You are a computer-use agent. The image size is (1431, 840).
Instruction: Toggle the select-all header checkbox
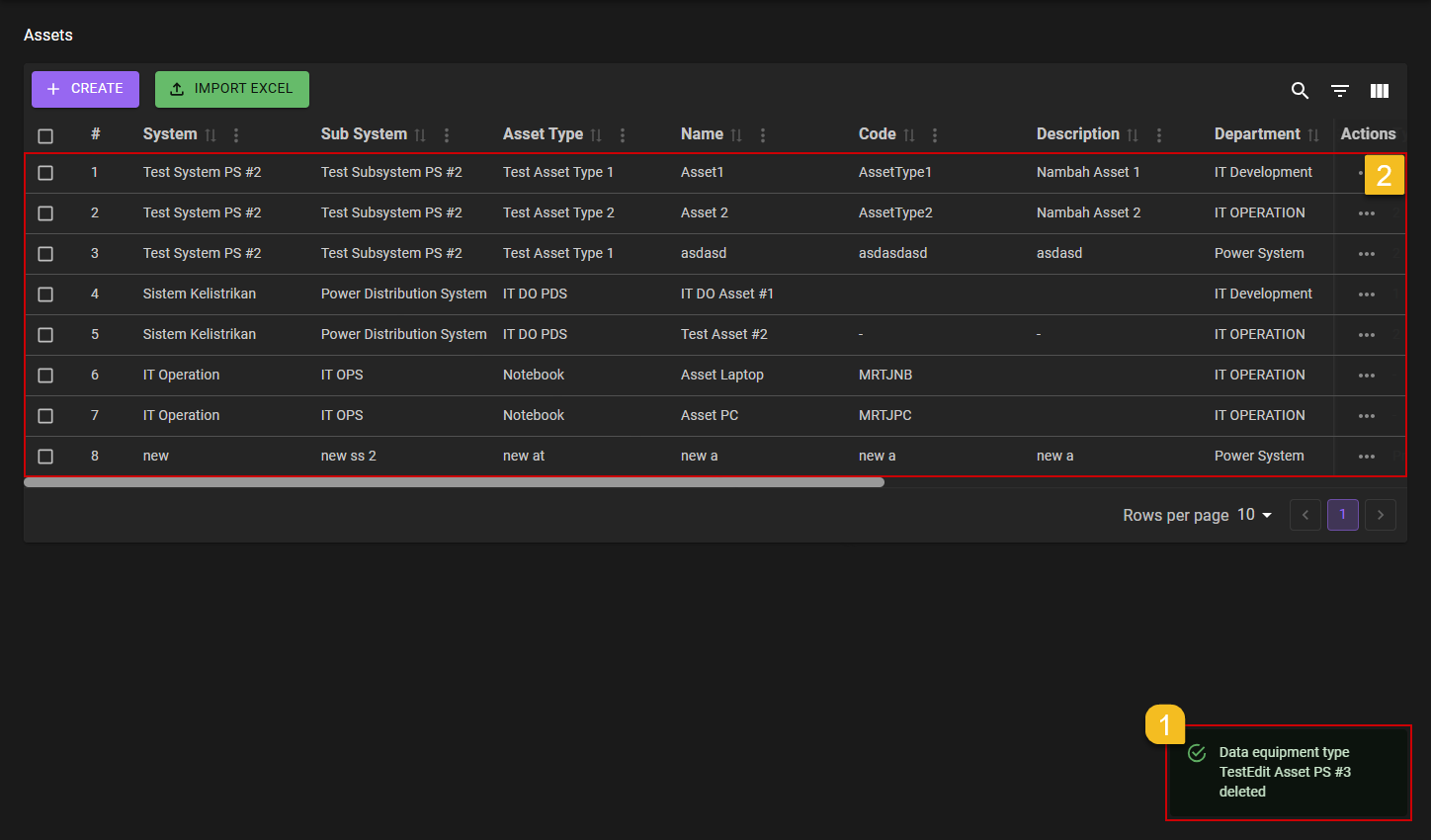pos(45,136)
